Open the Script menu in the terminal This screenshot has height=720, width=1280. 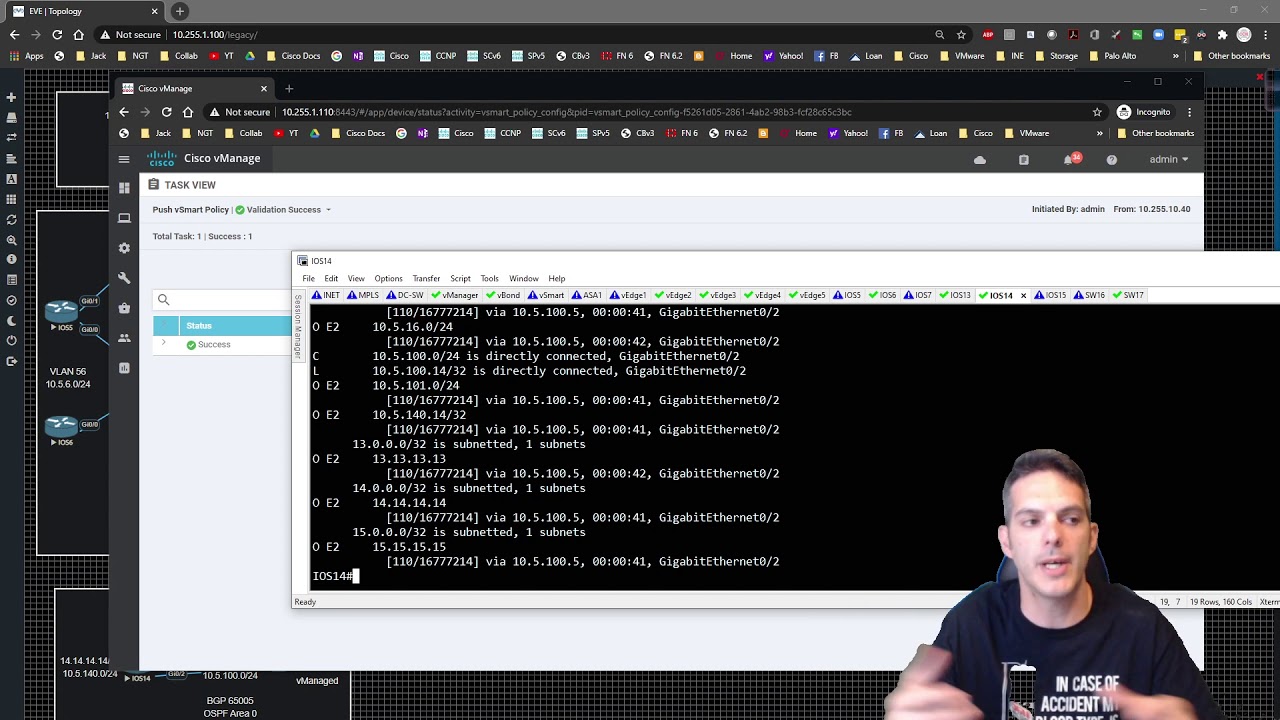coord(460,279)
